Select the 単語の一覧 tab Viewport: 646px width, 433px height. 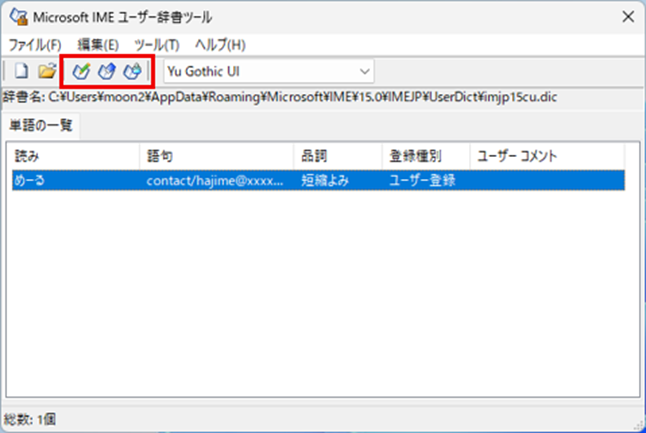pos(41,125)
